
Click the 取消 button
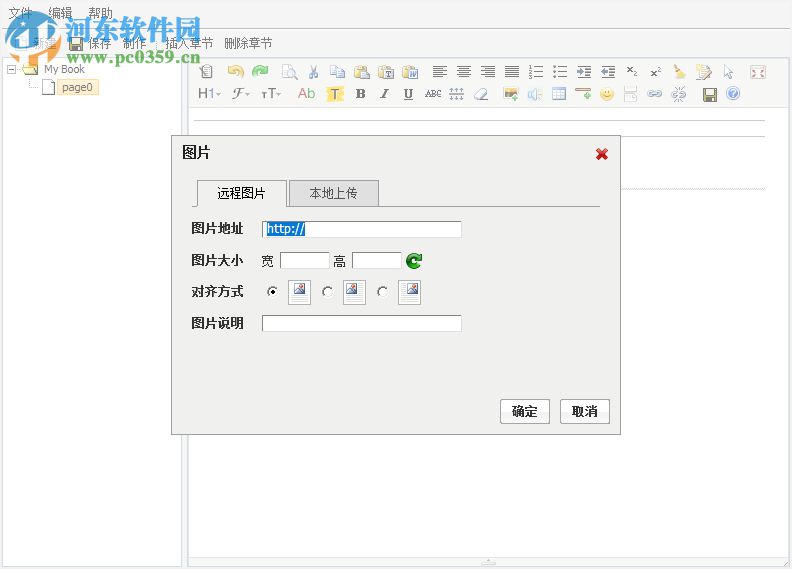click(585, 411)
